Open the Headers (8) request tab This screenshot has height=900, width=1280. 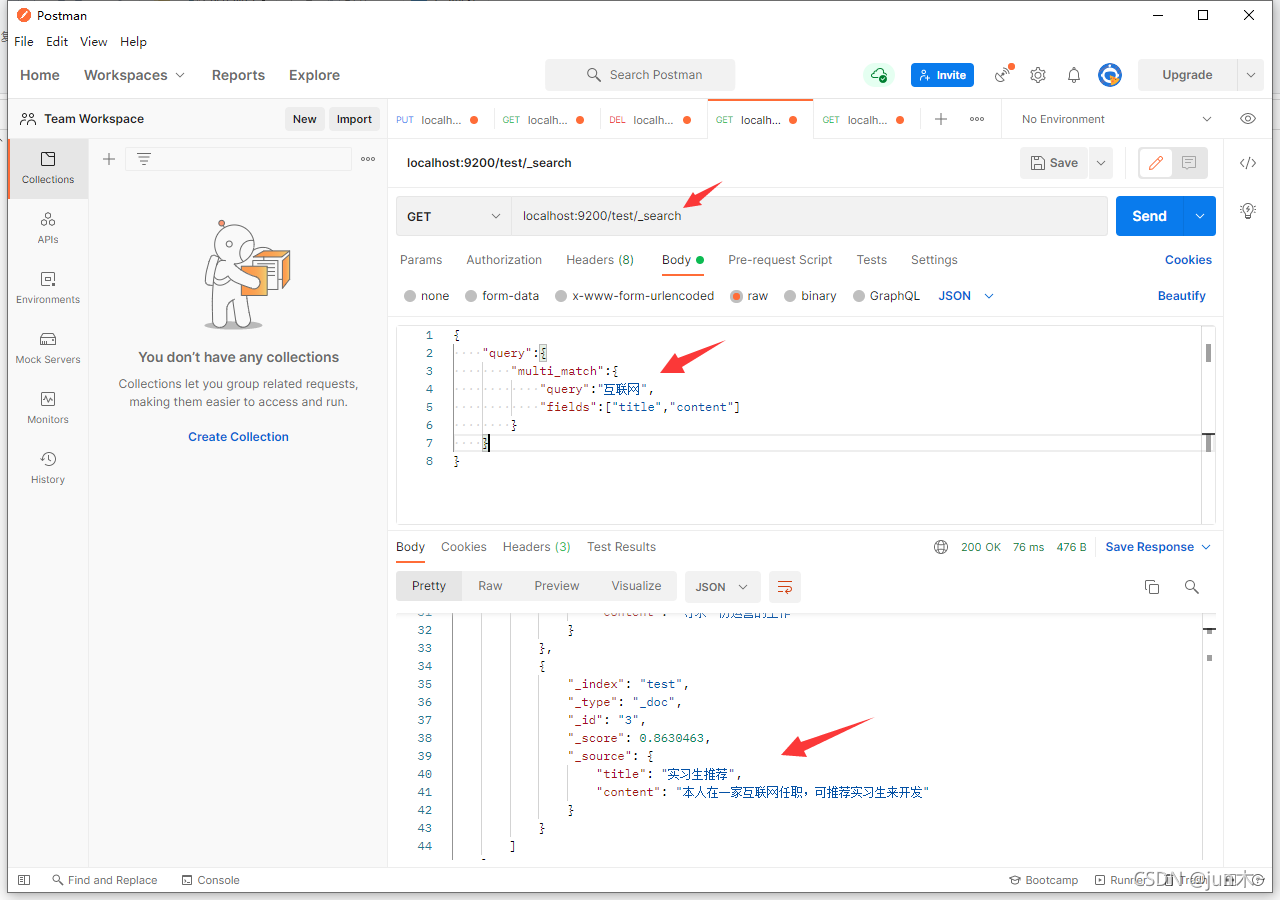pyautogui.click(x=600, y=260)
